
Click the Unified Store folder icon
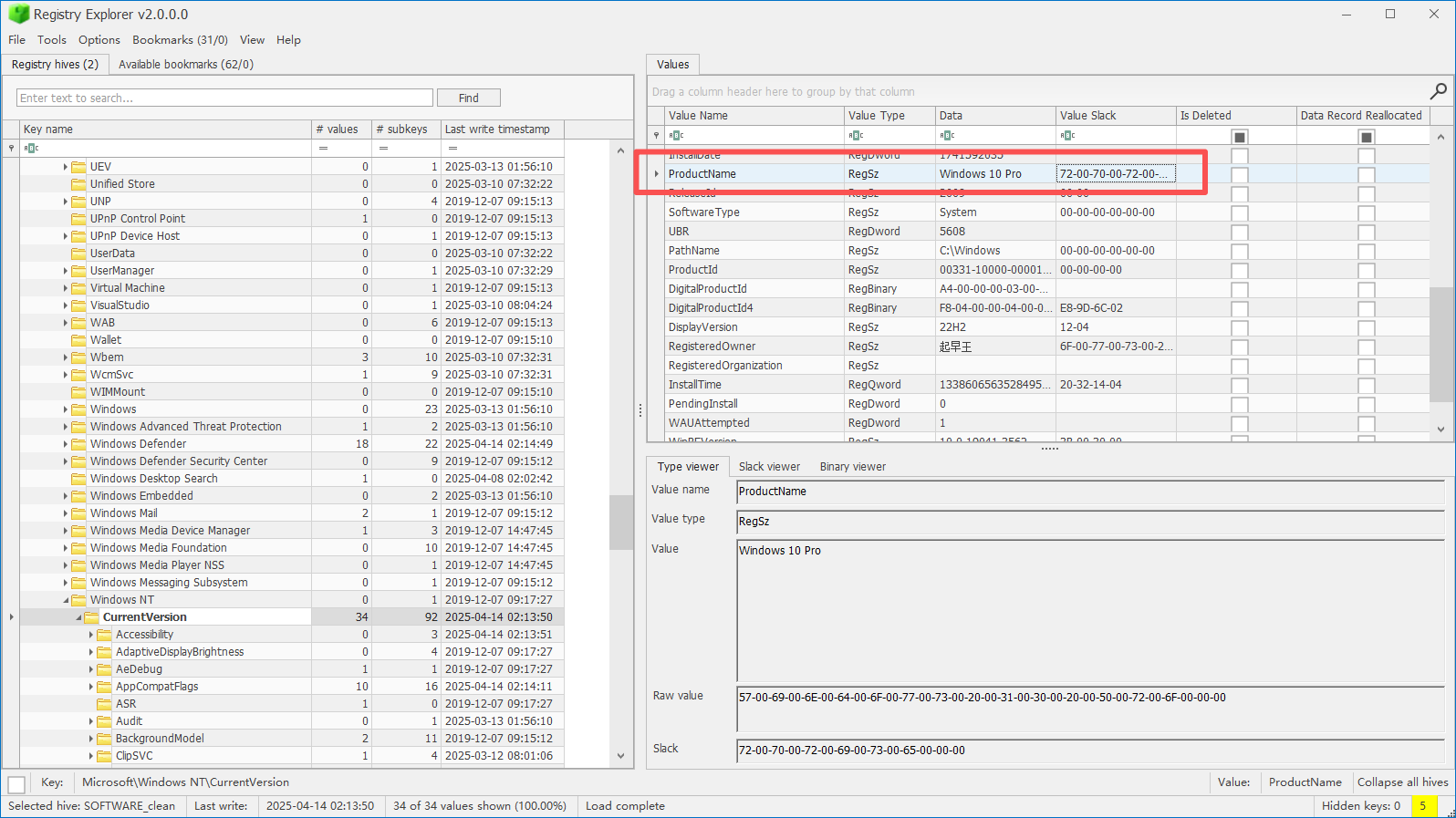click(x=78, y=184)
